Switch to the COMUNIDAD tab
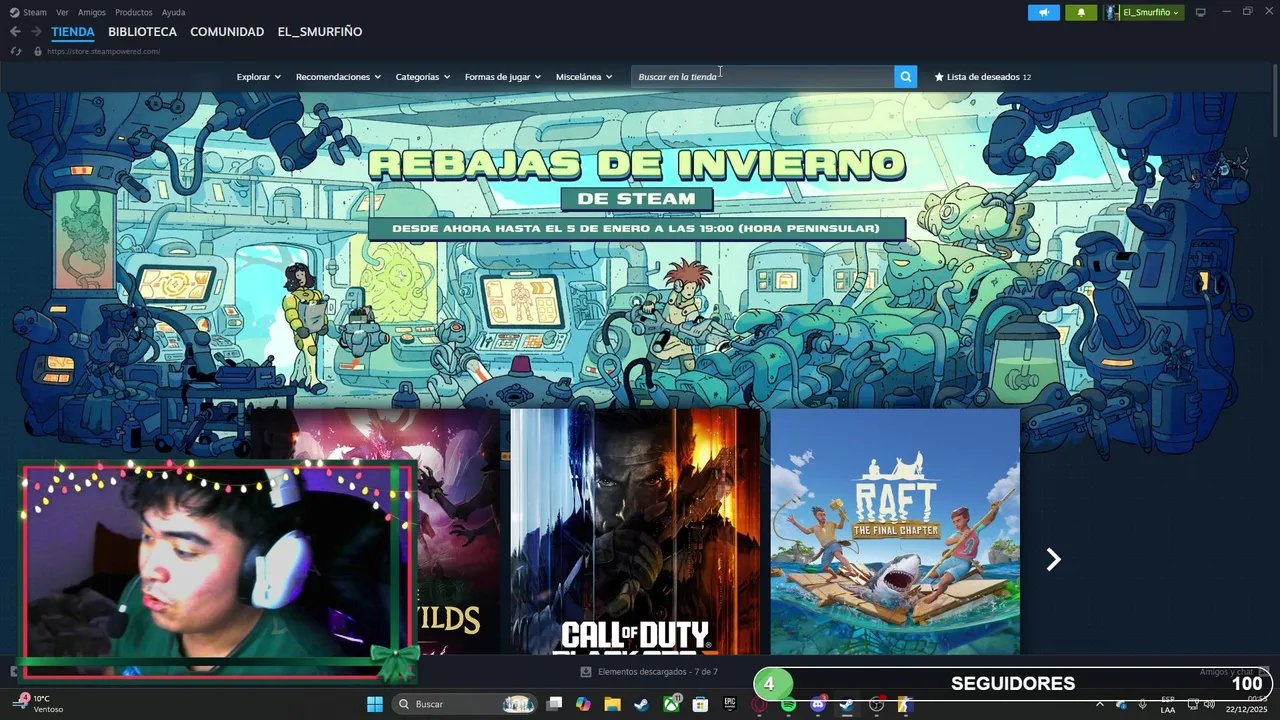 (x=227, y=32)
